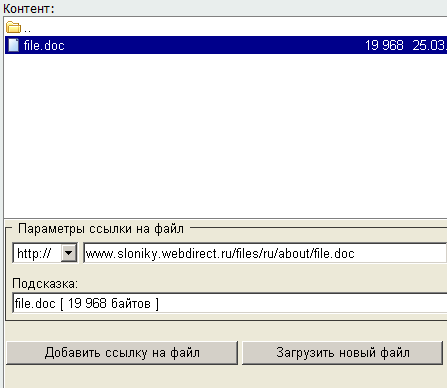Click the Загрузить новый файл button

pyautogui.click(x=343, y=353)
